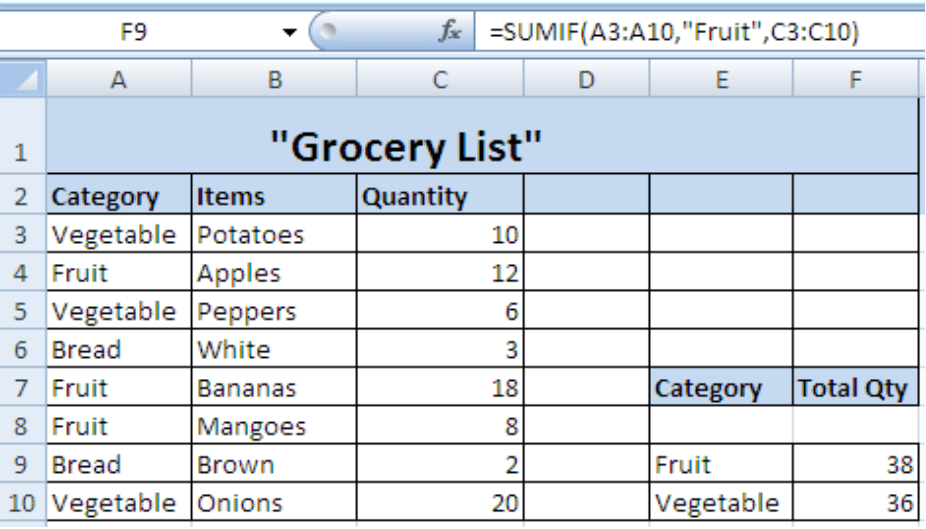Select column F header
This screenshot has width=926, height=529.
855,80
